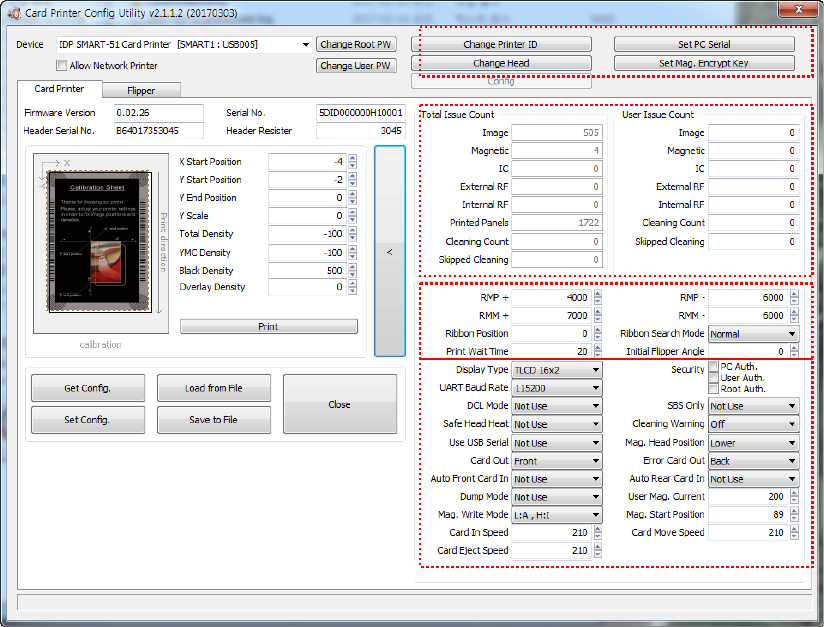Adjust the RMM + spinner
Screen dimensions: 824x627
[598, 315]
